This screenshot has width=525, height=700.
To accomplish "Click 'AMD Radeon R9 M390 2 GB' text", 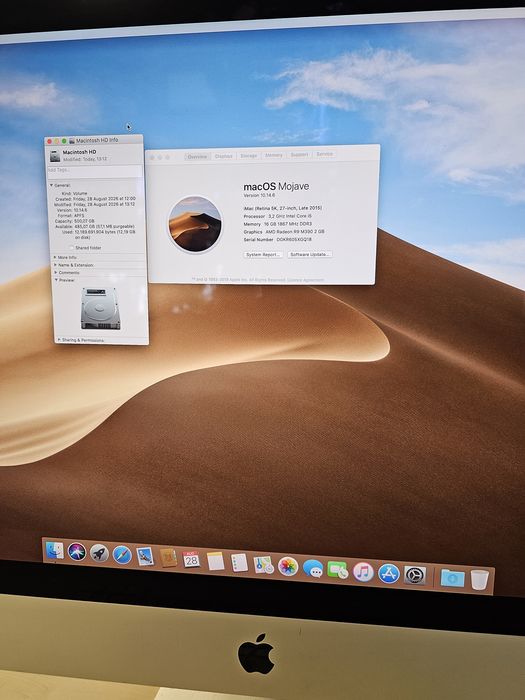I will pos(295,232).
